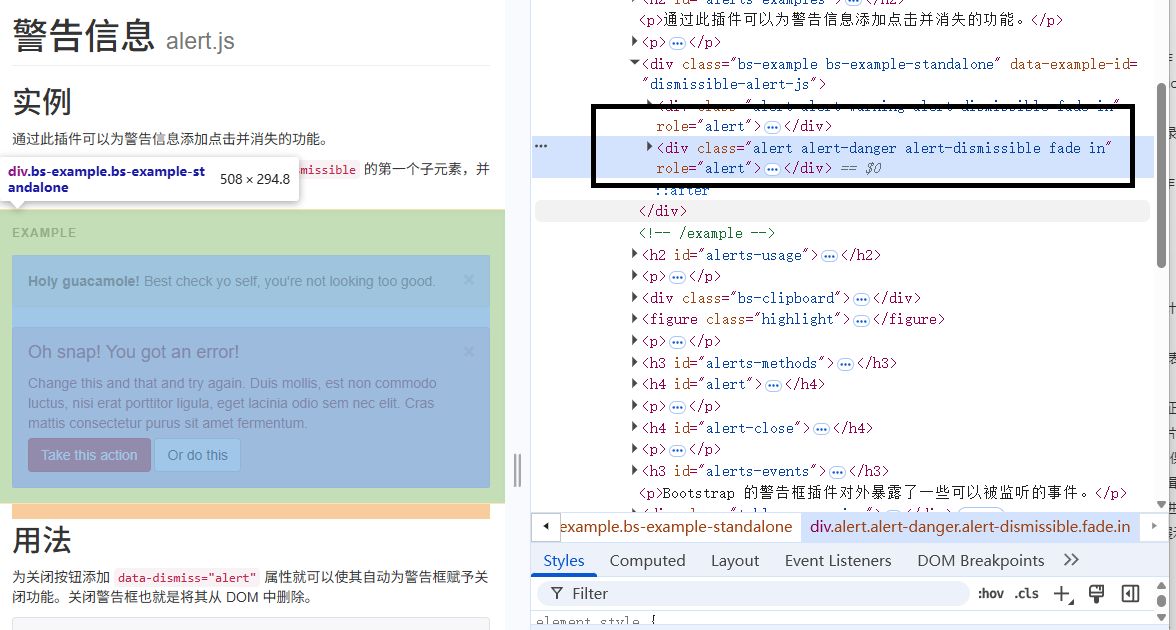Screen dimensions: 1176x630
Task: Open the Styles tab in DevTools
Action: pos(563,561)
